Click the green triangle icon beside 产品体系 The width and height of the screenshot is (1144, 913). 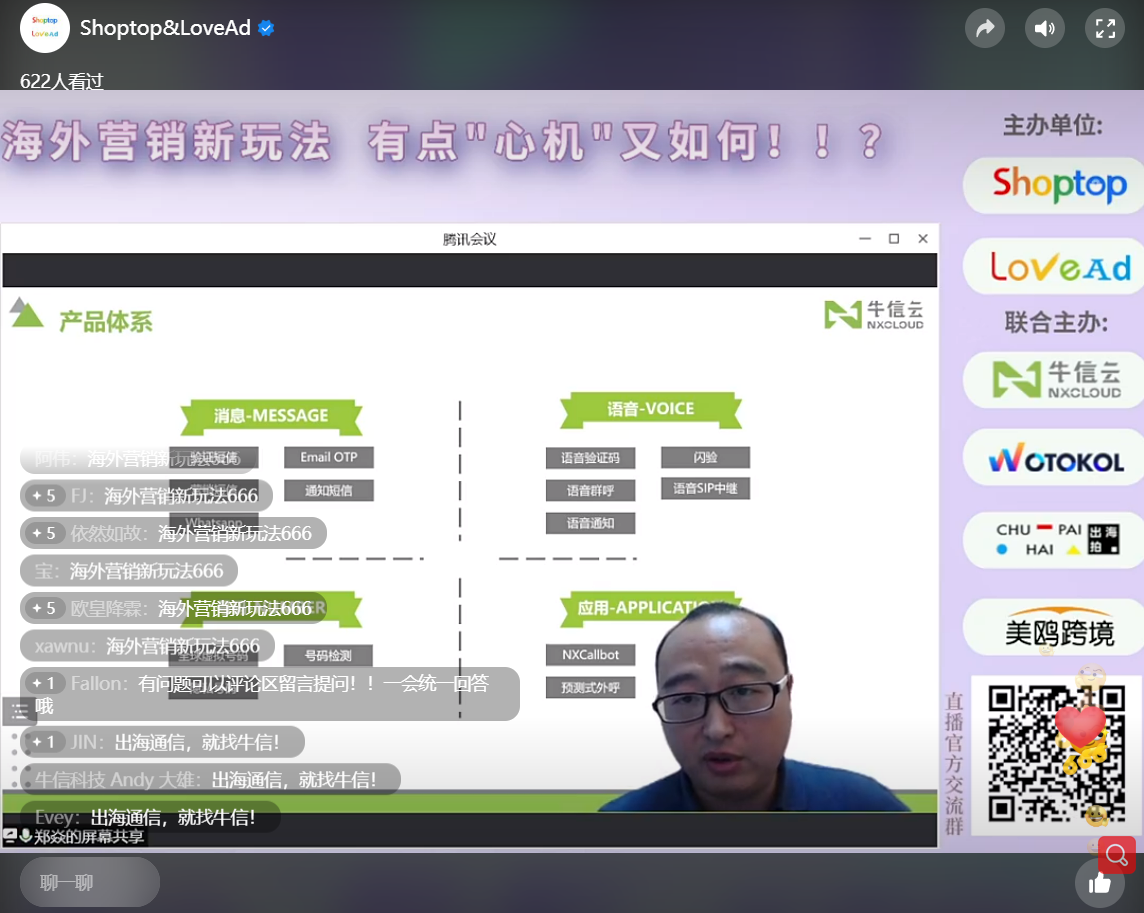click(26, 312)
